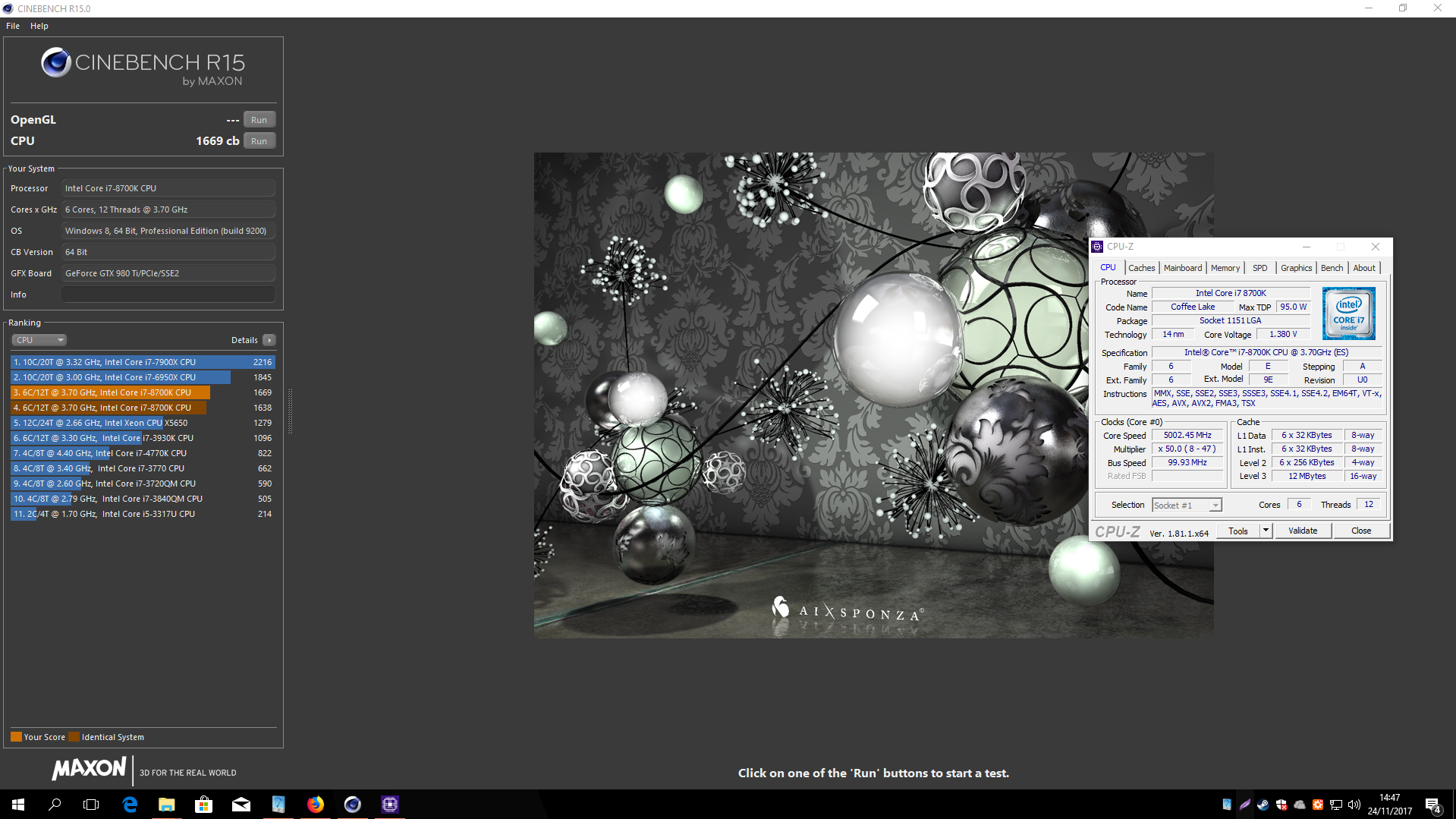Open volume control tray icon
The image size is (1456, 819).
point(1354,805)
